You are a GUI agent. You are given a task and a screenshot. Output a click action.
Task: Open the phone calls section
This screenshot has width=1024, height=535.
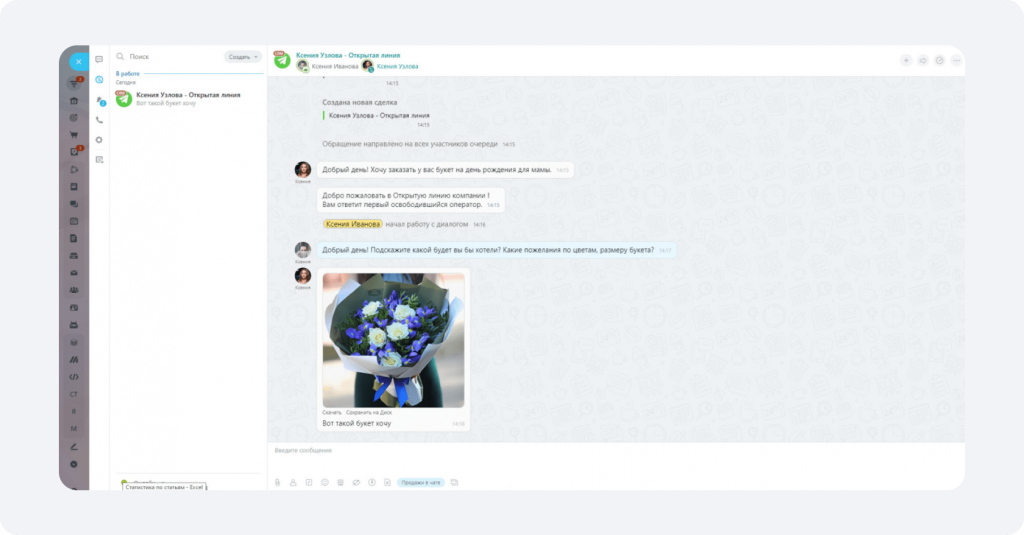click(99, 120)
